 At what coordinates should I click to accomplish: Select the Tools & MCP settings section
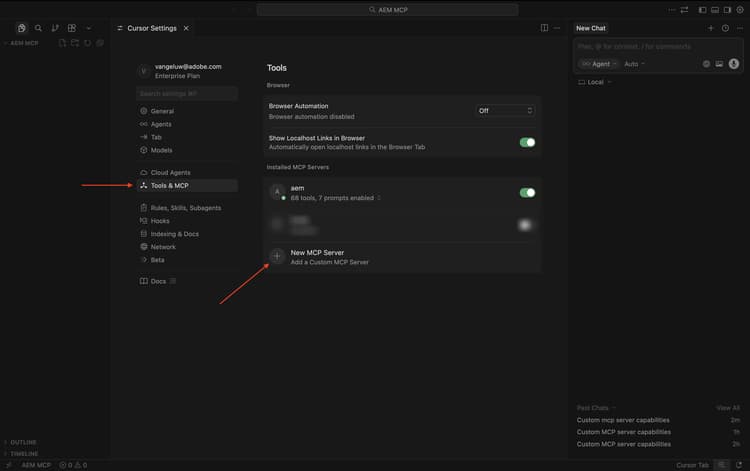(187, 186)
